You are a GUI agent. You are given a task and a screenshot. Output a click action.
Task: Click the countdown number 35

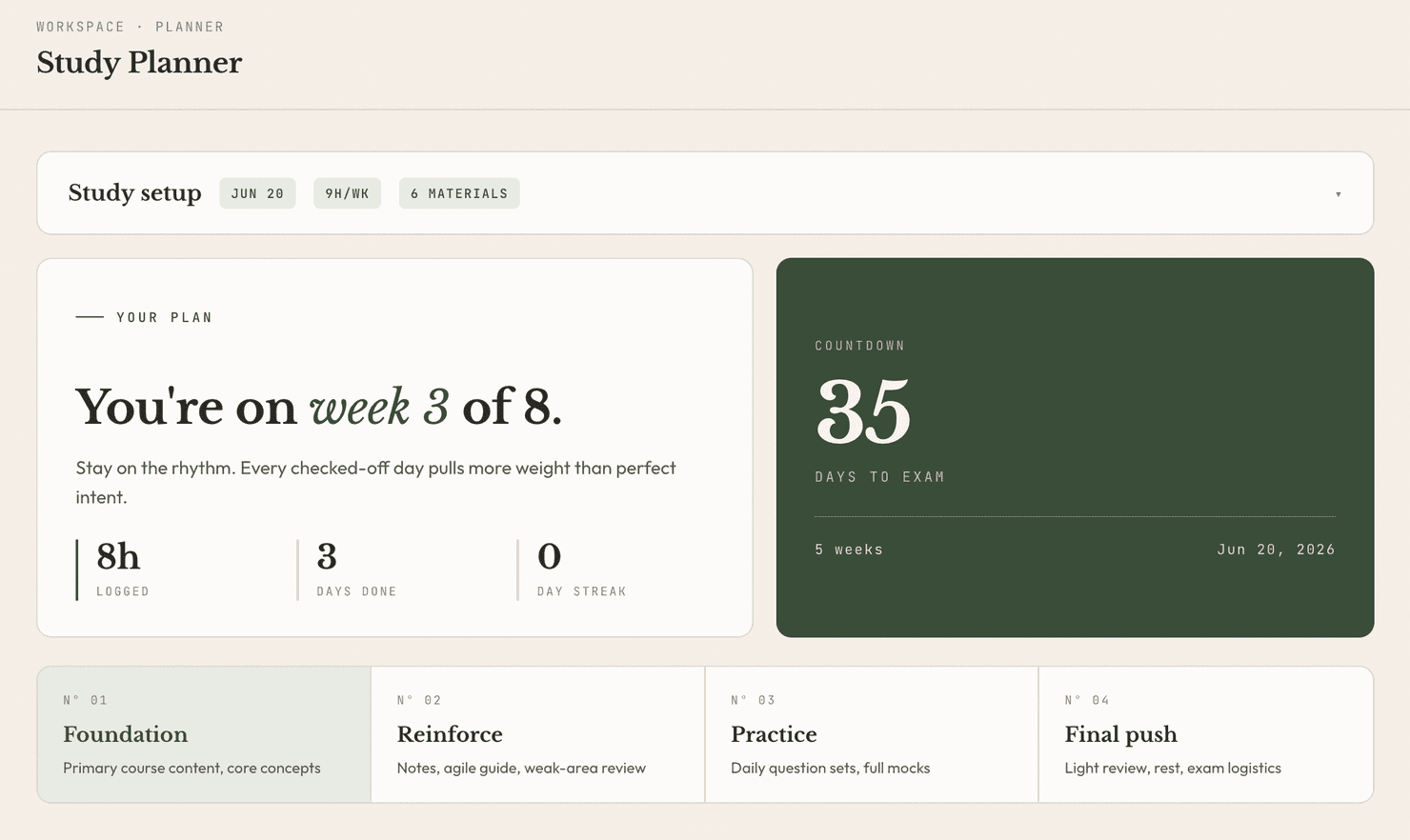863,411
